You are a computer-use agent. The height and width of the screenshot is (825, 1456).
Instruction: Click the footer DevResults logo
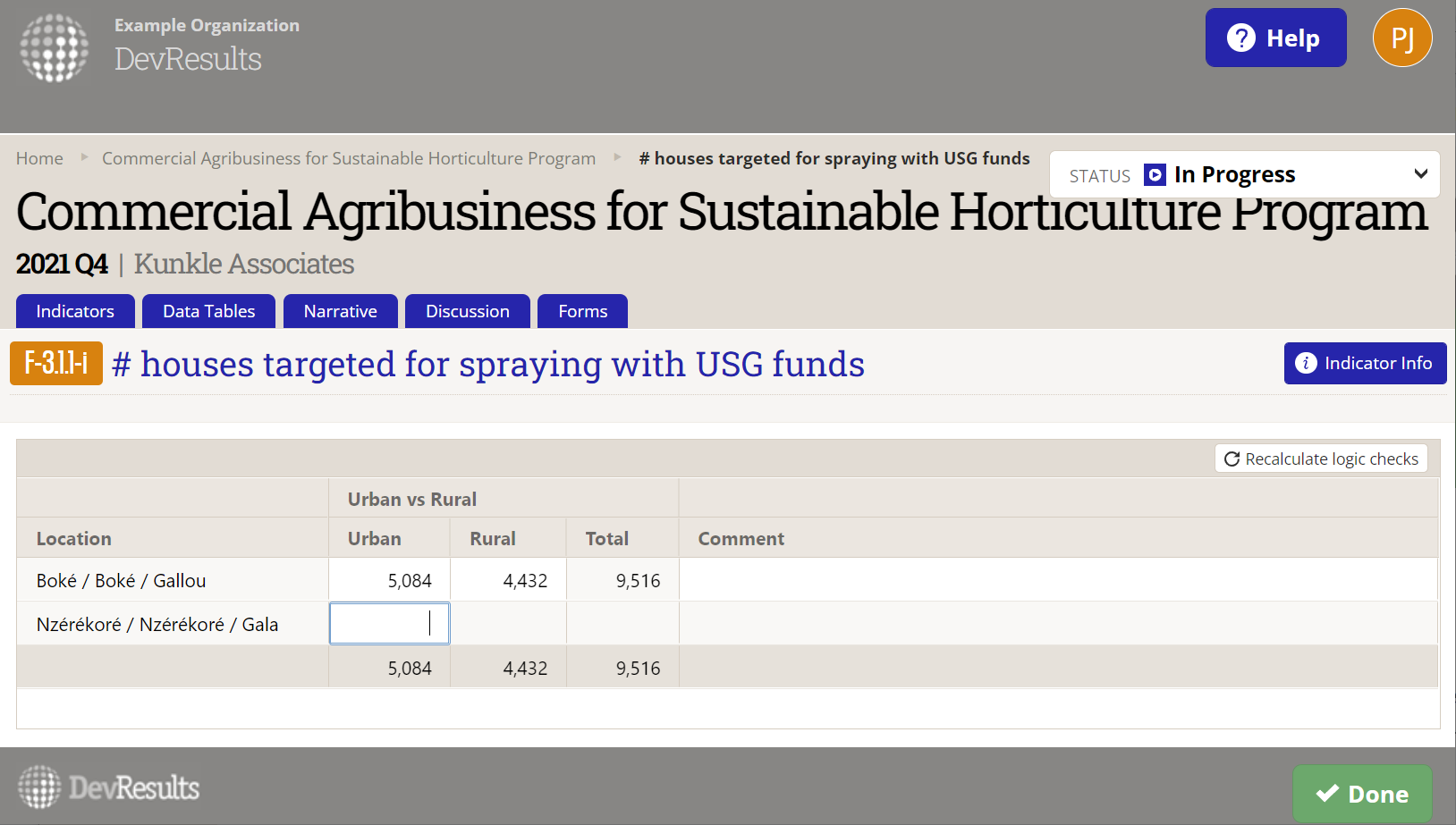[x=109, y=787]
